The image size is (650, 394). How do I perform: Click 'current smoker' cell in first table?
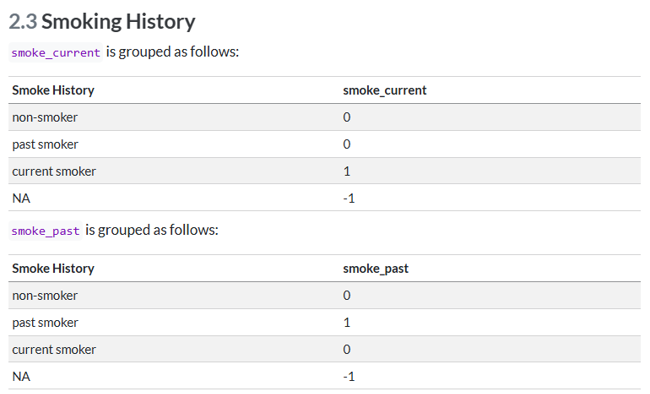[x=54, y=171]
